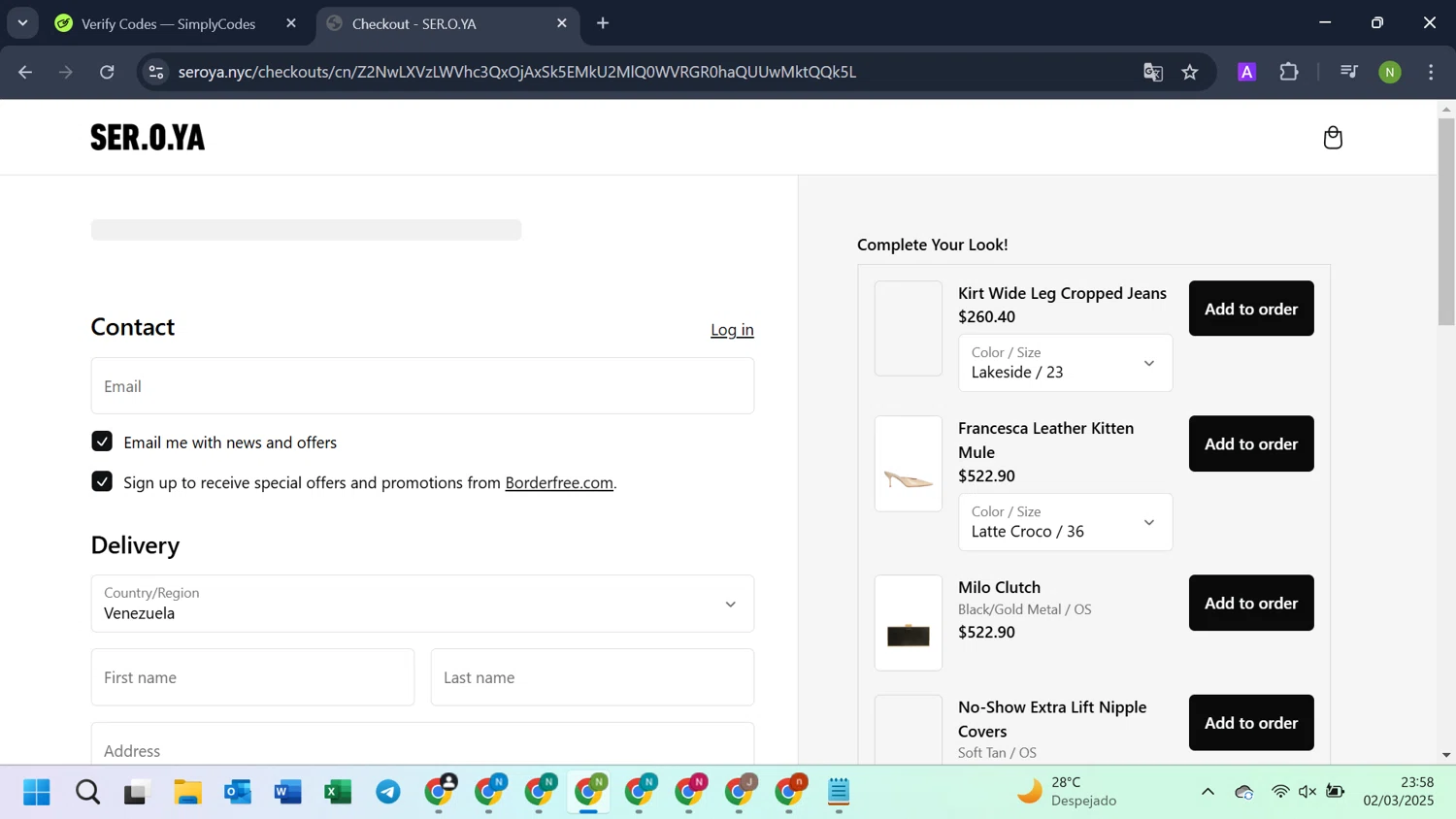The height and width of the screenshot is (819, 1456).
Task: Close the Checkout SER.O.YA tab
Action: coord(562,23)
